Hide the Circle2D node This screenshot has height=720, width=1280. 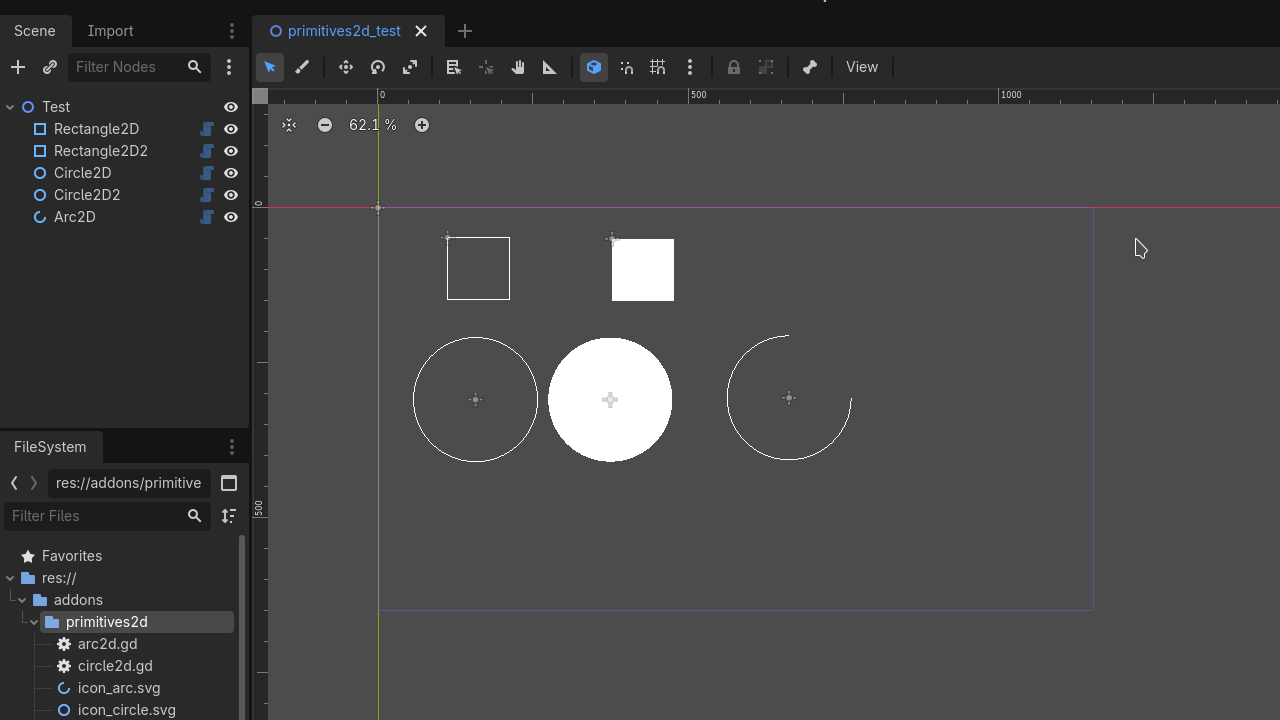(x=231, y=173)
